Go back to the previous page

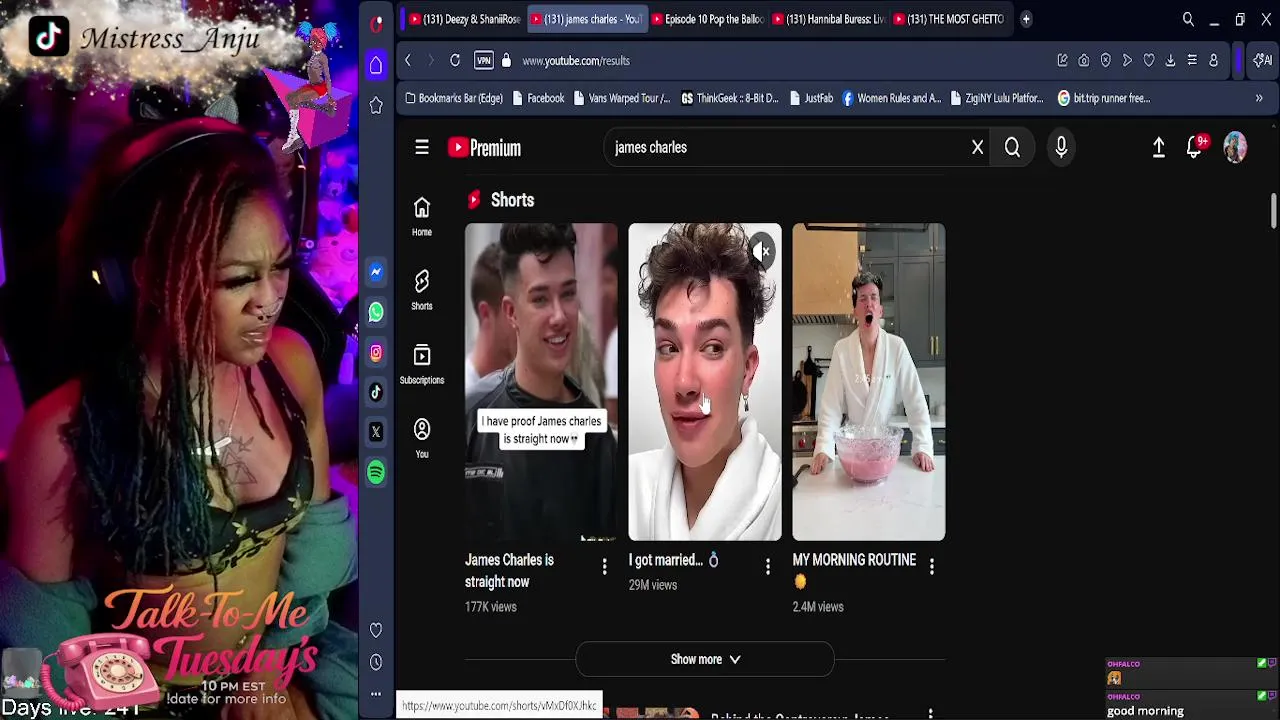(x=408, y=61)
